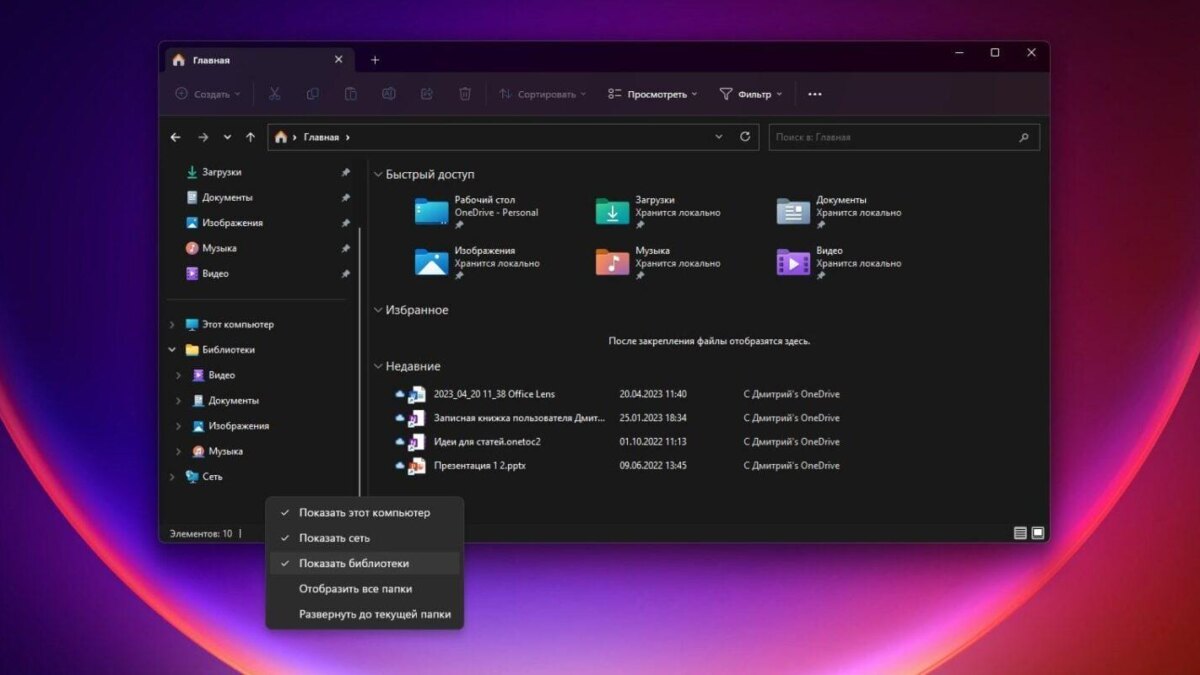1200x675 pixels.
Task: Click the Paste icon in the toolbar
Action: [x=350, y=93]
